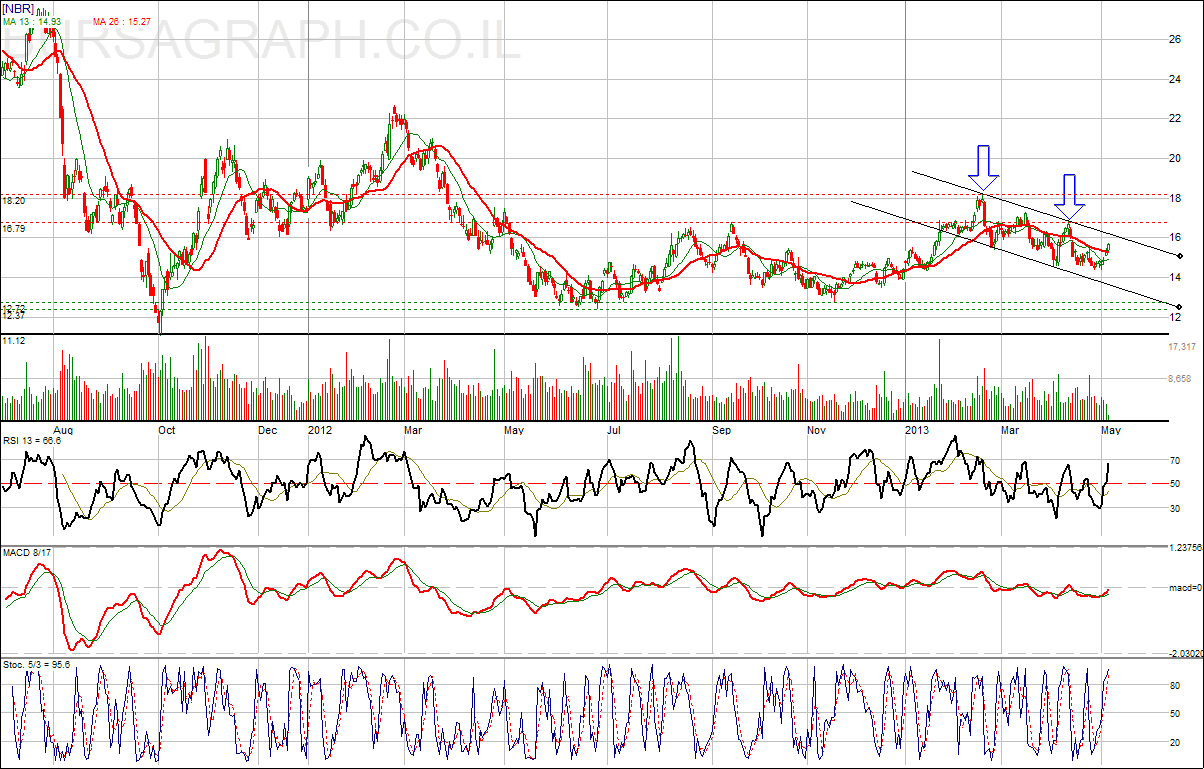Click the 24 price axis value

pos(1175,79)
